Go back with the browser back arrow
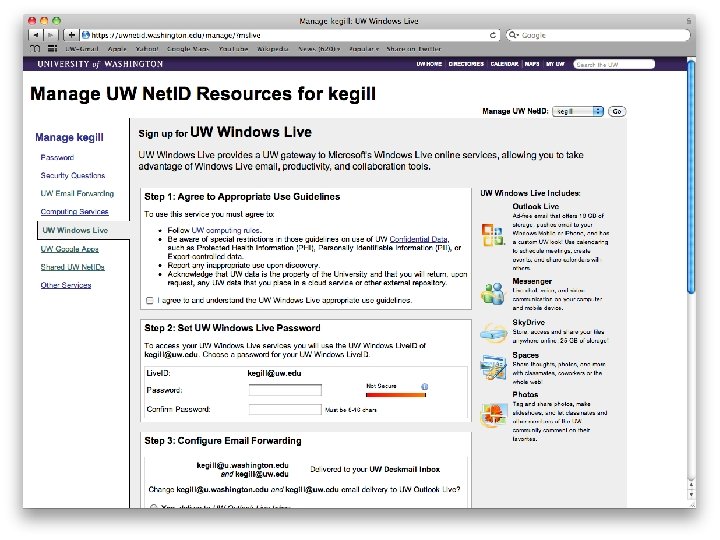 point(35,35)
